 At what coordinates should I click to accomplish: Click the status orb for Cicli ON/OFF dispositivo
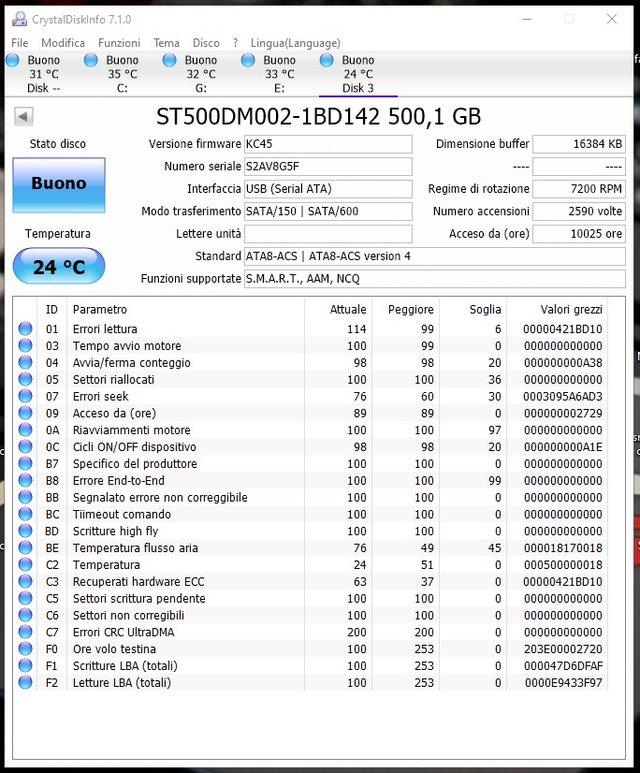(25, 447)
